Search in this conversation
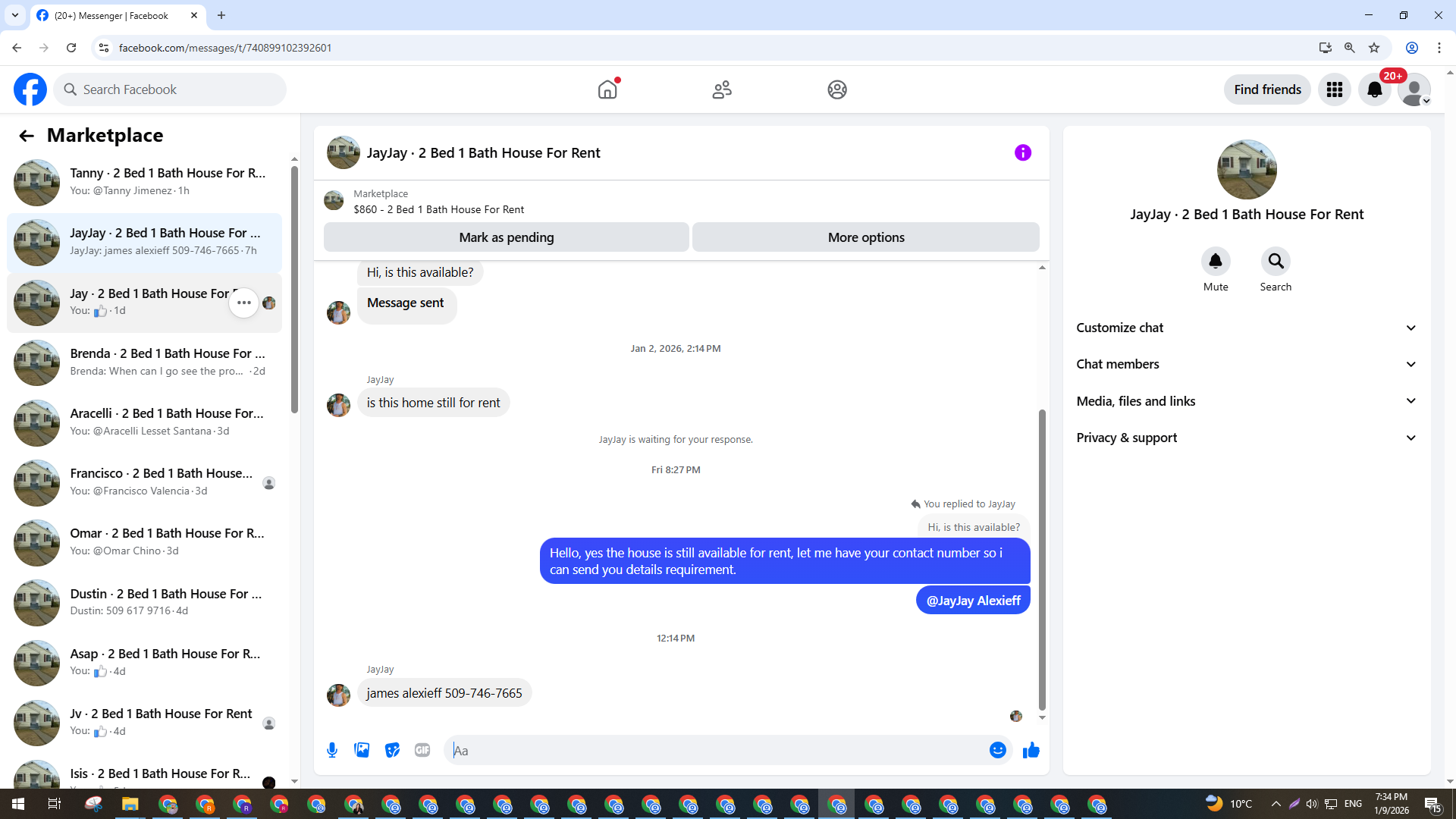 (x=1276, y=262)
